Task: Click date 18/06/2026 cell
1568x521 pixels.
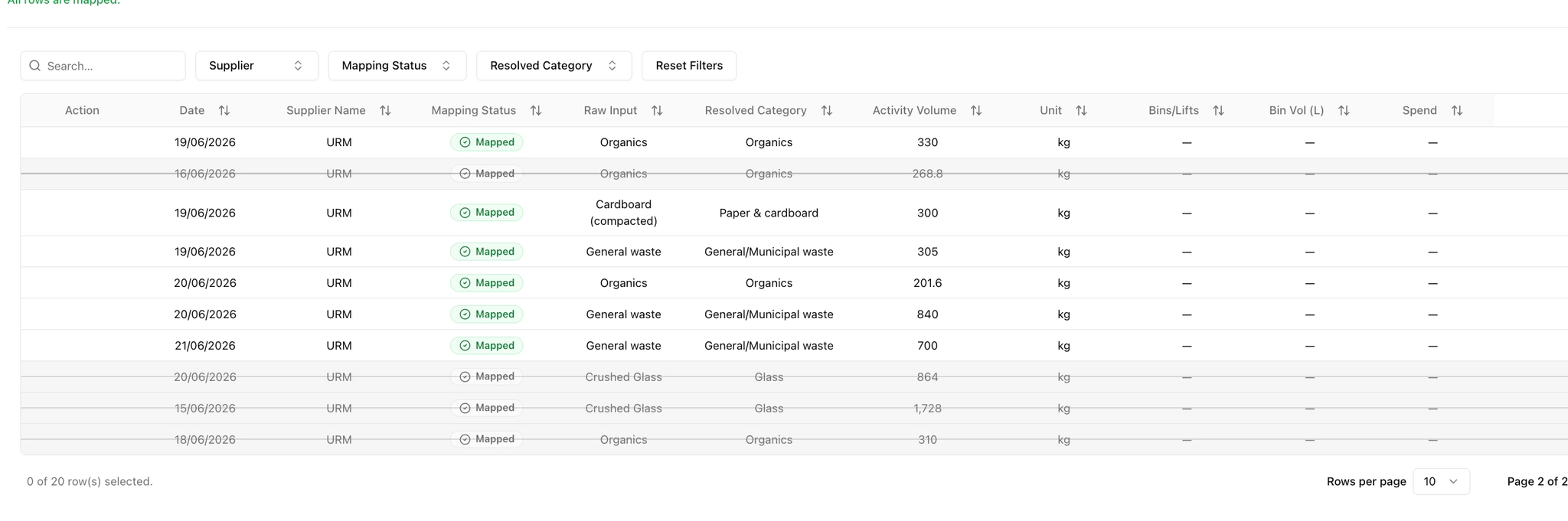Action: click(205, 440)
